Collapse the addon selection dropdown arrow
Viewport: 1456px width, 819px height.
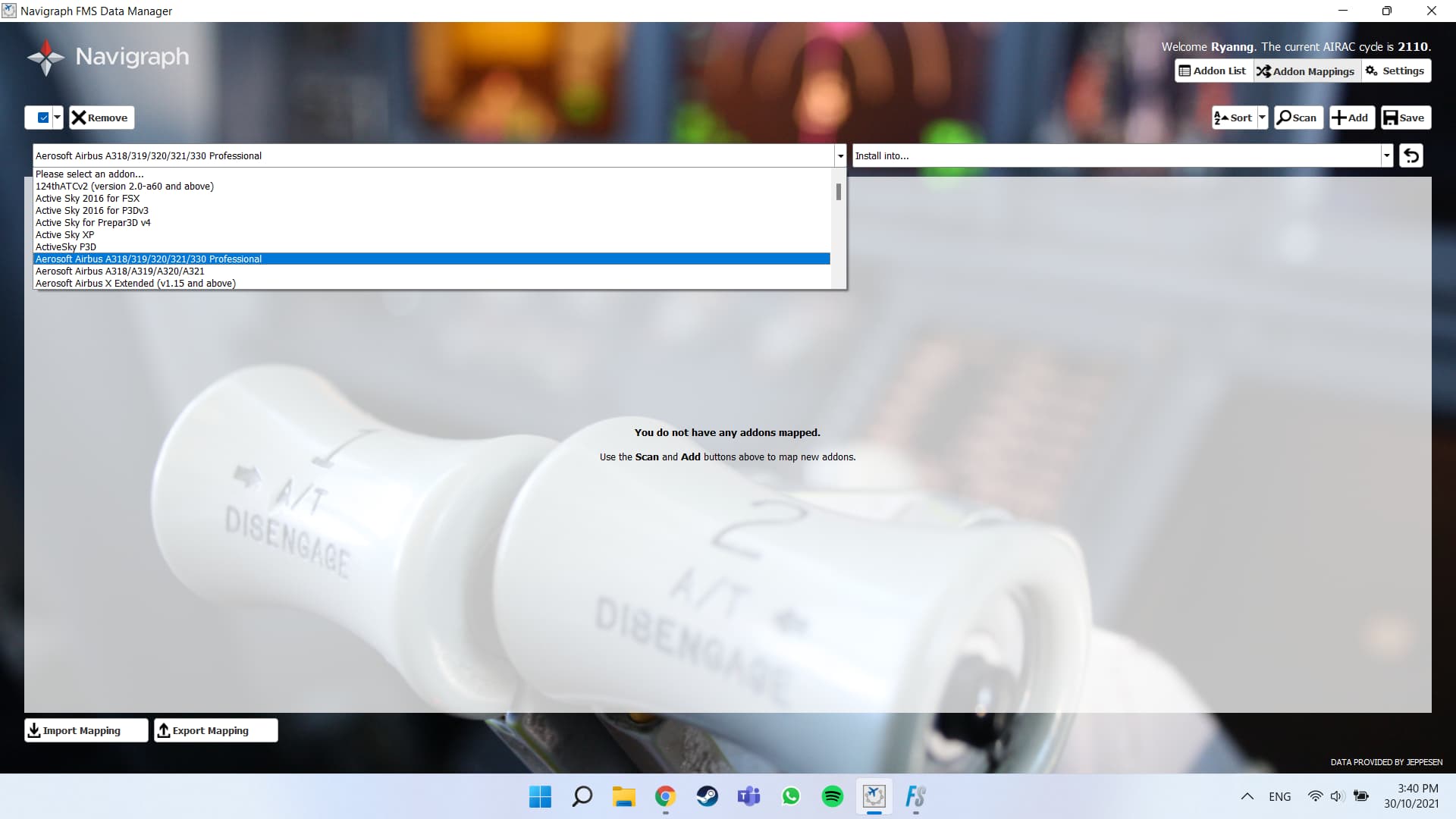tap(840, 155)
